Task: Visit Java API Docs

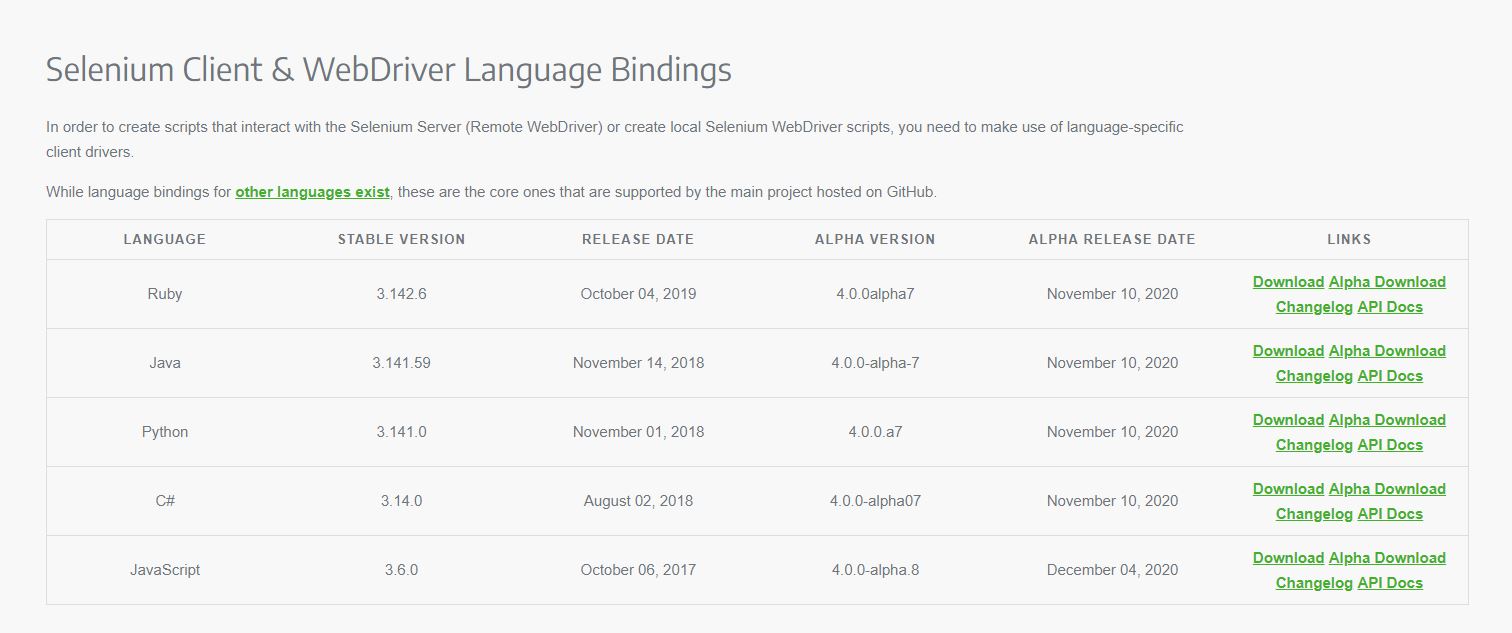Action: pyautogui.click(x=1390, y=376)
